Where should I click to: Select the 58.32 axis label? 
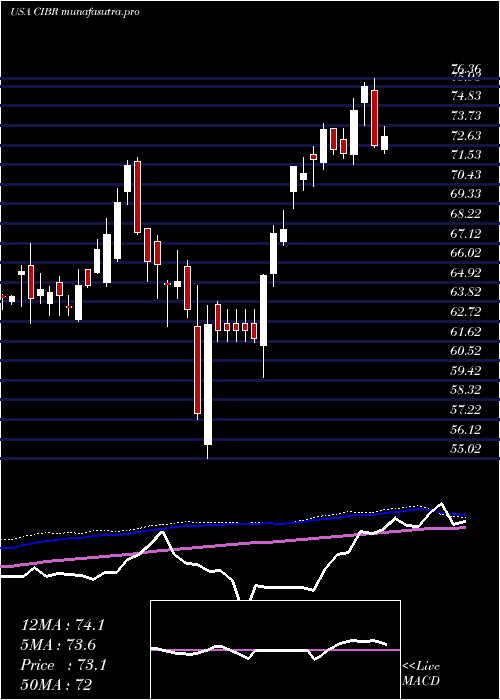point(467,390)
